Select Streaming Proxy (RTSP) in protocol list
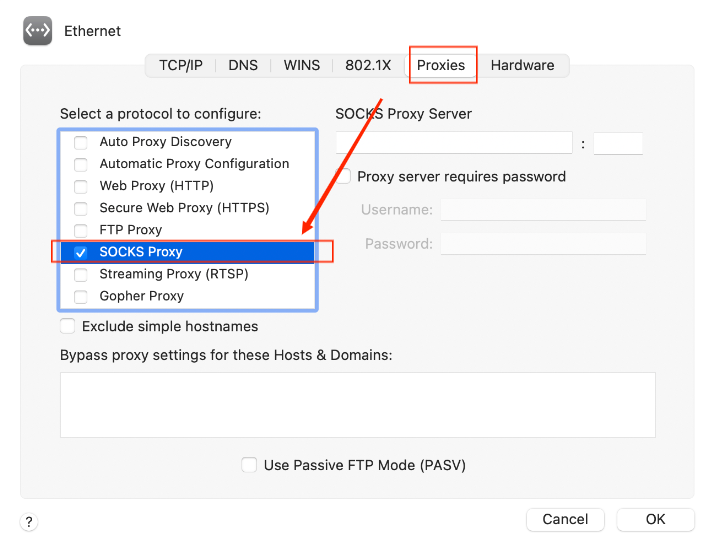706x544 pixels. pos(174,274)
